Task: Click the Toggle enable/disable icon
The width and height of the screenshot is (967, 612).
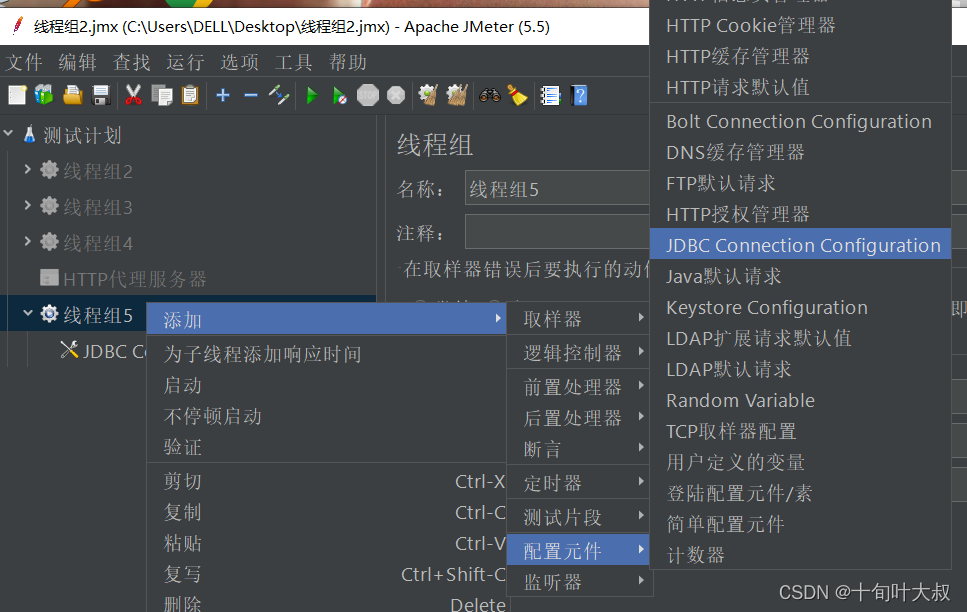Action: [279, 96]
